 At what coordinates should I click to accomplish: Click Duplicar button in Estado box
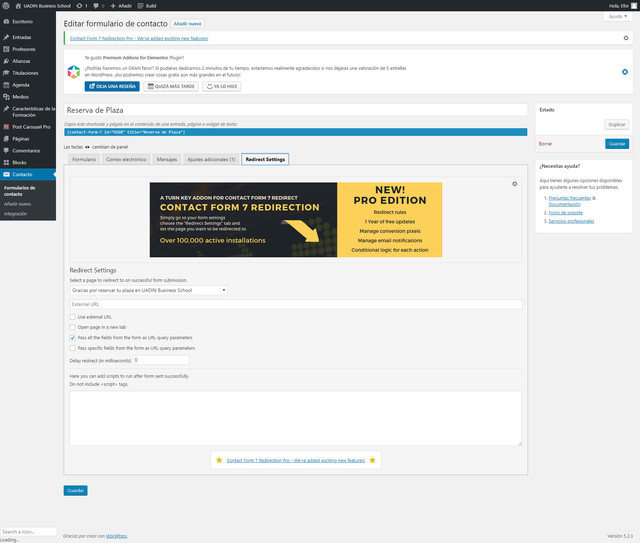click(617, 125)
